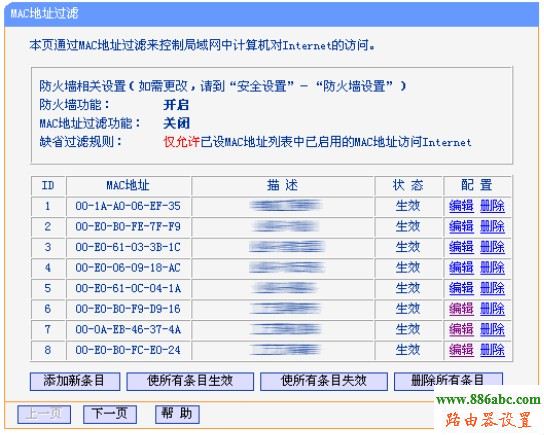The width and height of the screenshot is (544, 435).
Task: Delete entry with MAC 00-E0-B0-FE-7F-F9
Action: (x=492, y=227)
